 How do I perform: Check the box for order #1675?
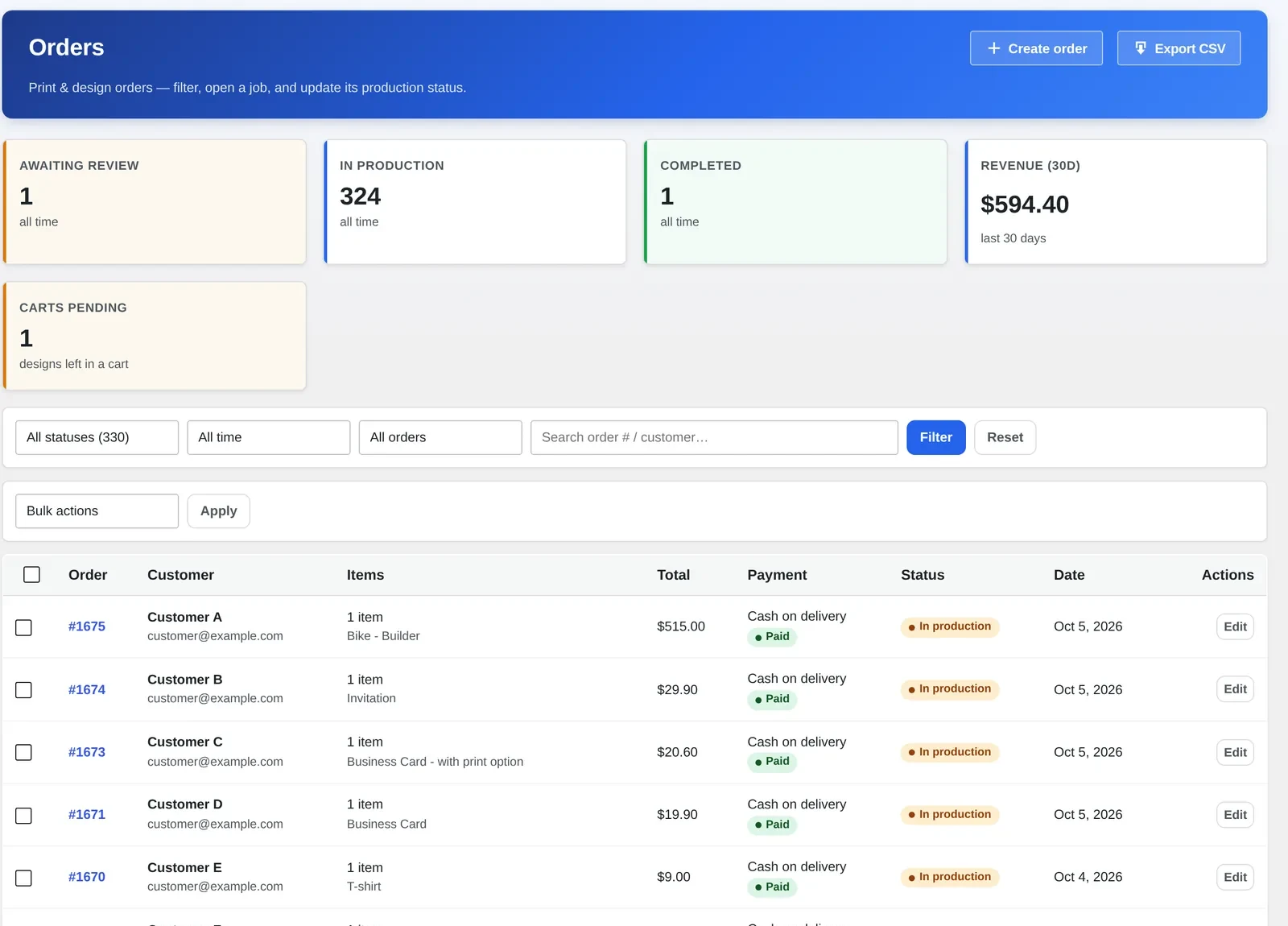click(x=24, y=627)
